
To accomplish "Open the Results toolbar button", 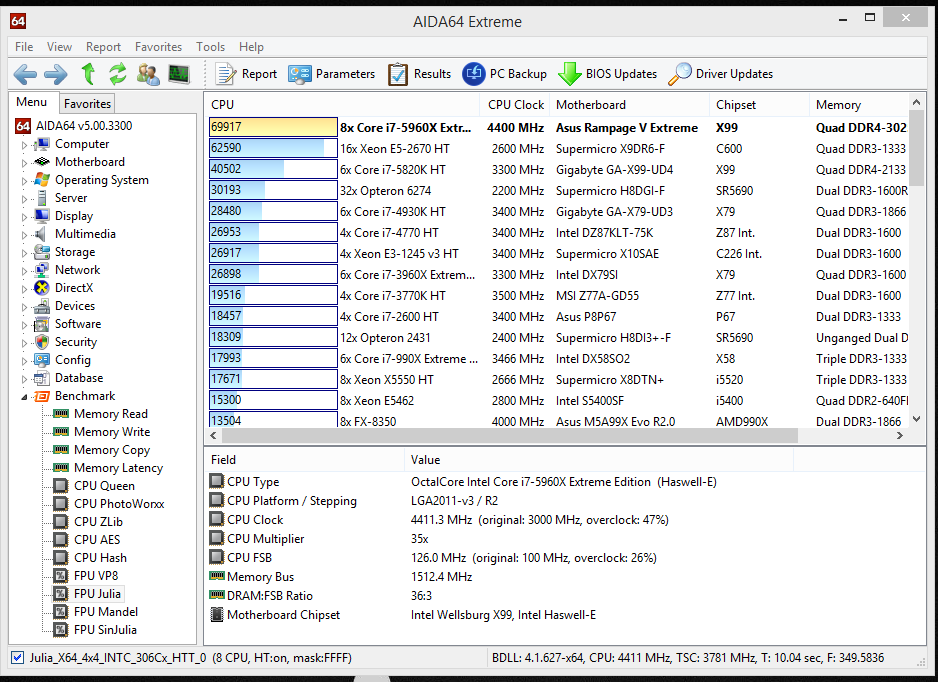I will coord(419,74).
